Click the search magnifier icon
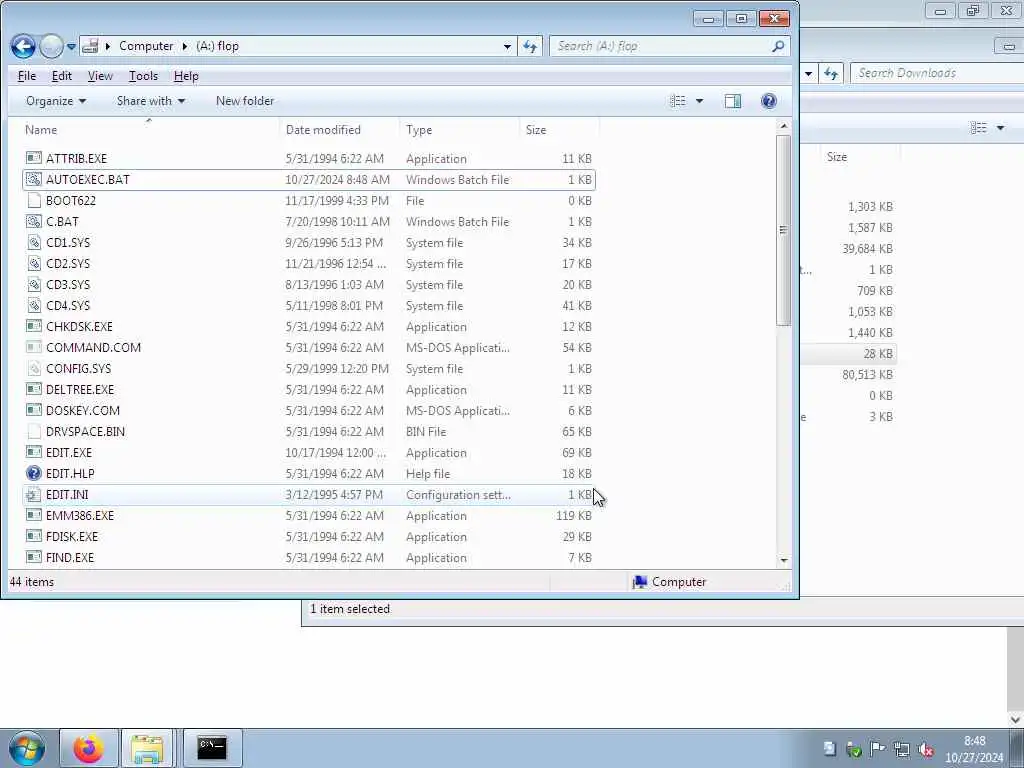The image size is (1024, 768). click(x=778, y=46)
